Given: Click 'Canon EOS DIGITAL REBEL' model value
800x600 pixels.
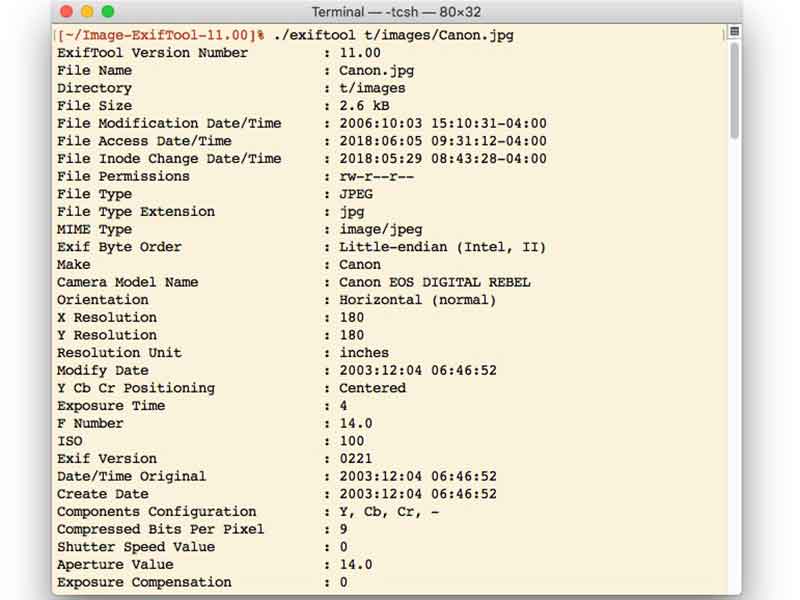Looking at the screenshot, I should pos(435,282).
